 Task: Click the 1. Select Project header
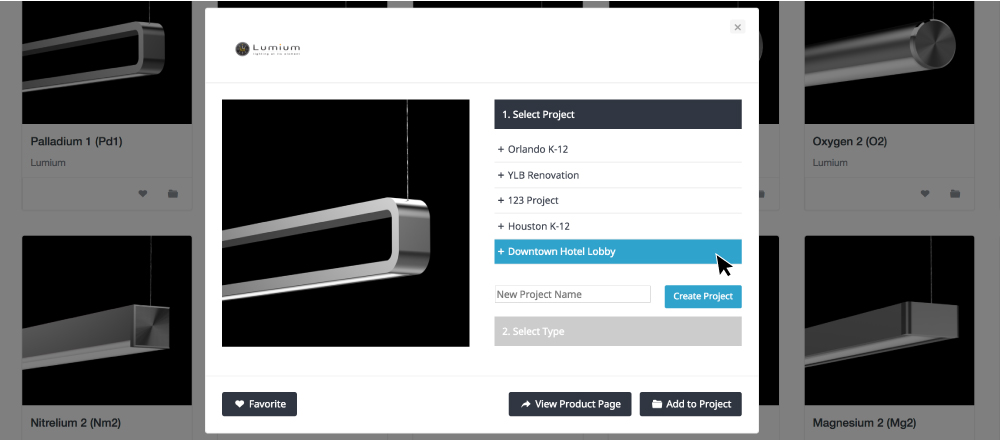[x=617, y=114]
